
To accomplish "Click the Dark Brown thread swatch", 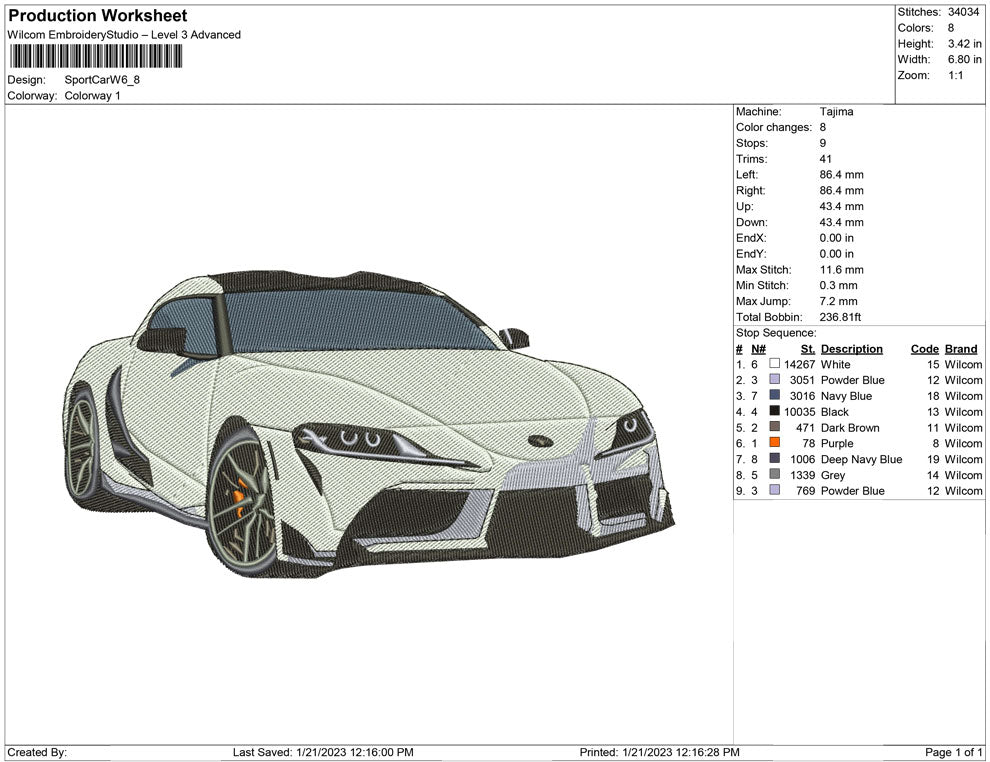I will coord(775,428).
